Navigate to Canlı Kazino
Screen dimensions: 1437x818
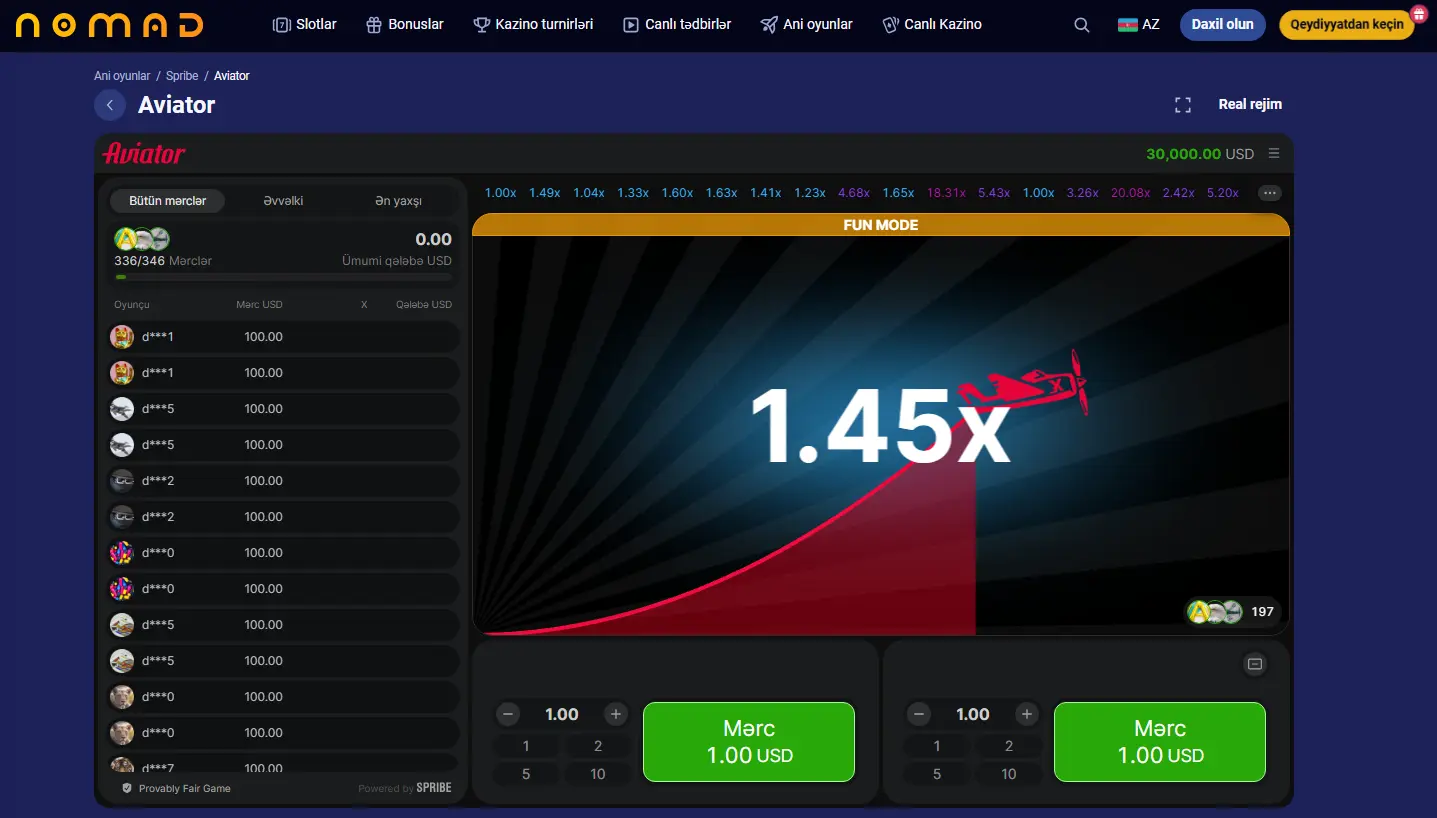932,25
